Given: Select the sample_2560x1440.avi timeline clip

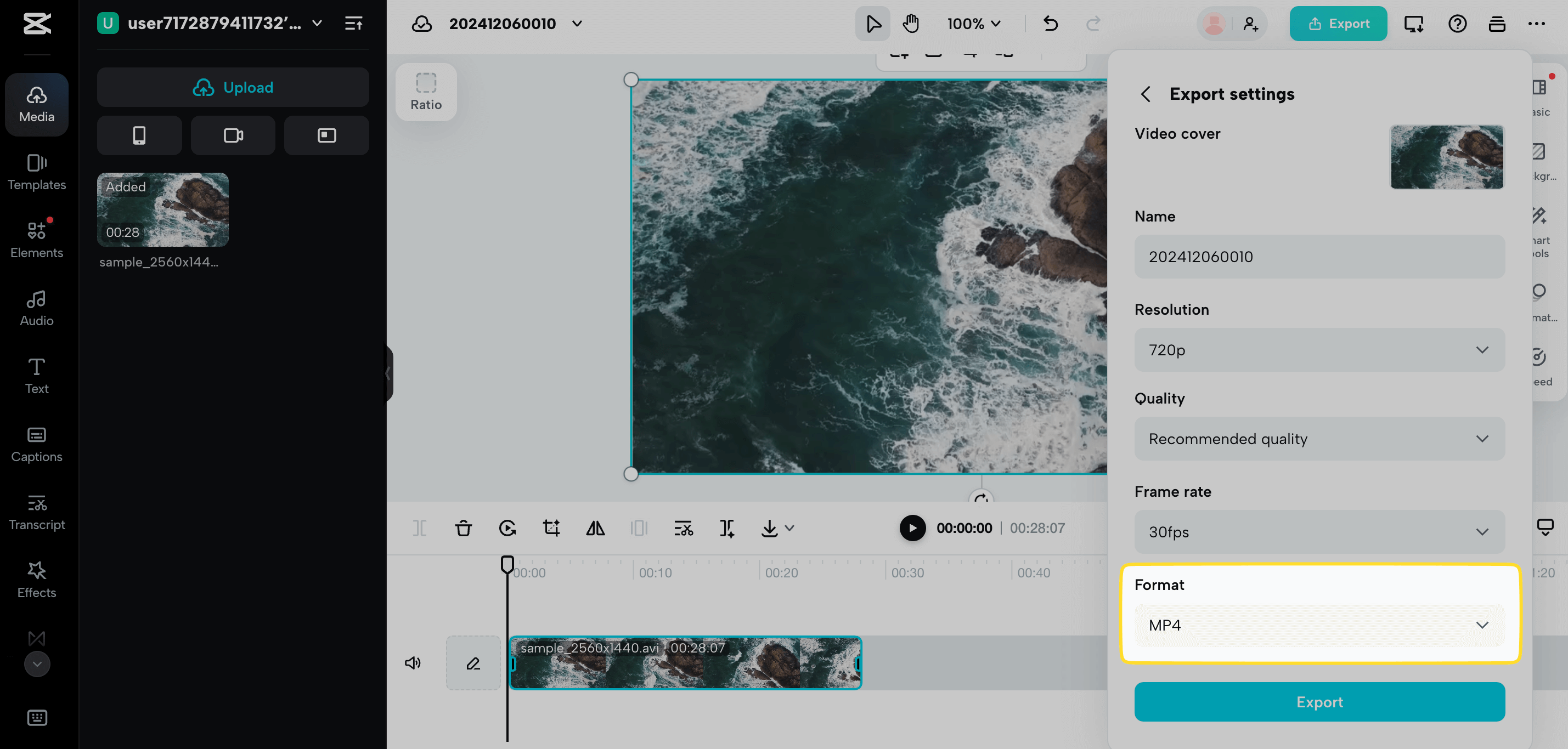Looking at the screenshot, I should tap(685, 662).
